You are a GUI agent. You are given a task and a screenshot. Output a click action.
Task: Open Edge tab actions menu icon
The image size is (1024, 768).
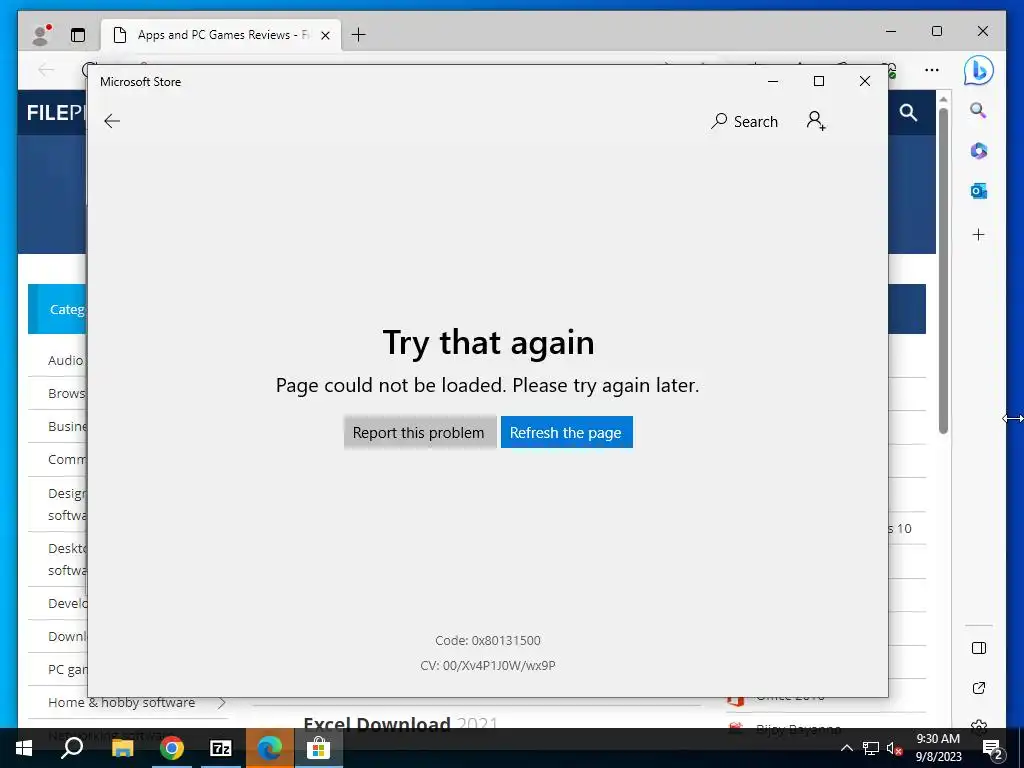pyautogui.click(x=78, y=35)
